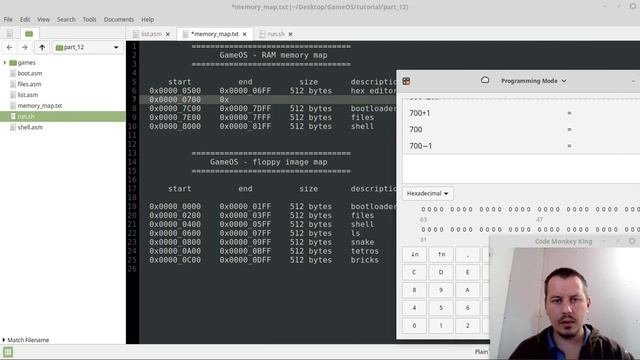Close the list.asm tab

point(168,34)
